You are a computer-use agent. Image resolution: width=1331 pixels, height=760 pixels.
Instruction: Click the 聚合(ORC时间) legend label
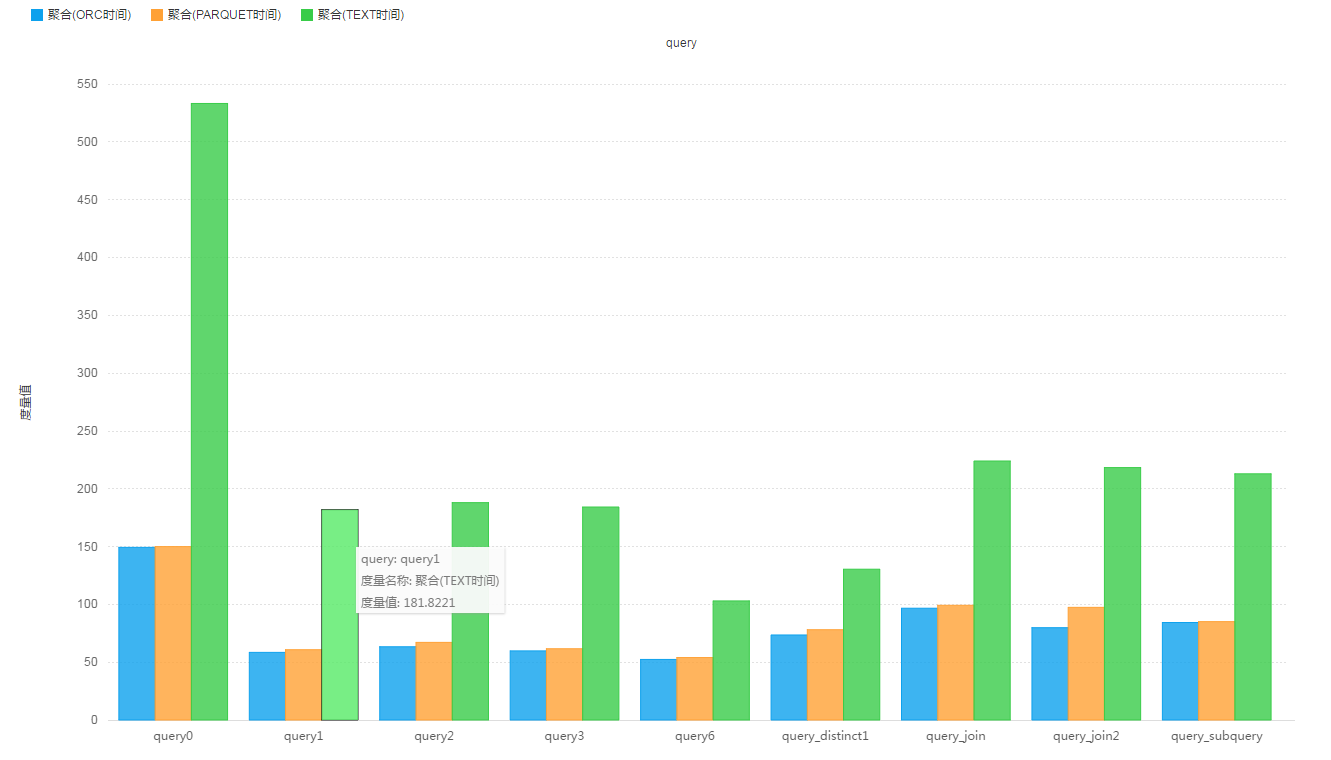[89, 15]
